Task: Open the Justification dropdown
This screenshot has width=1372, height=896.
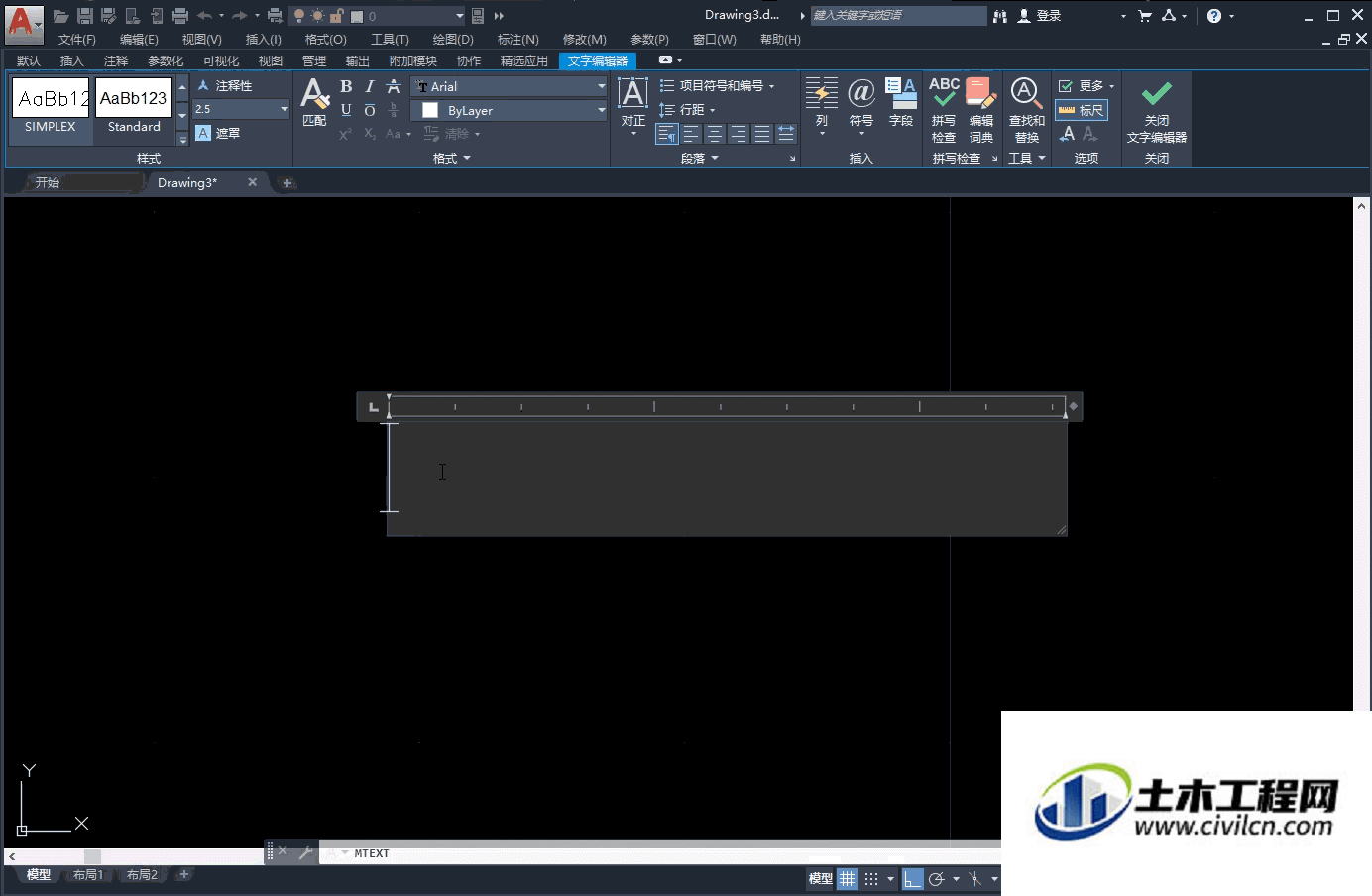Action: [633, 107]
